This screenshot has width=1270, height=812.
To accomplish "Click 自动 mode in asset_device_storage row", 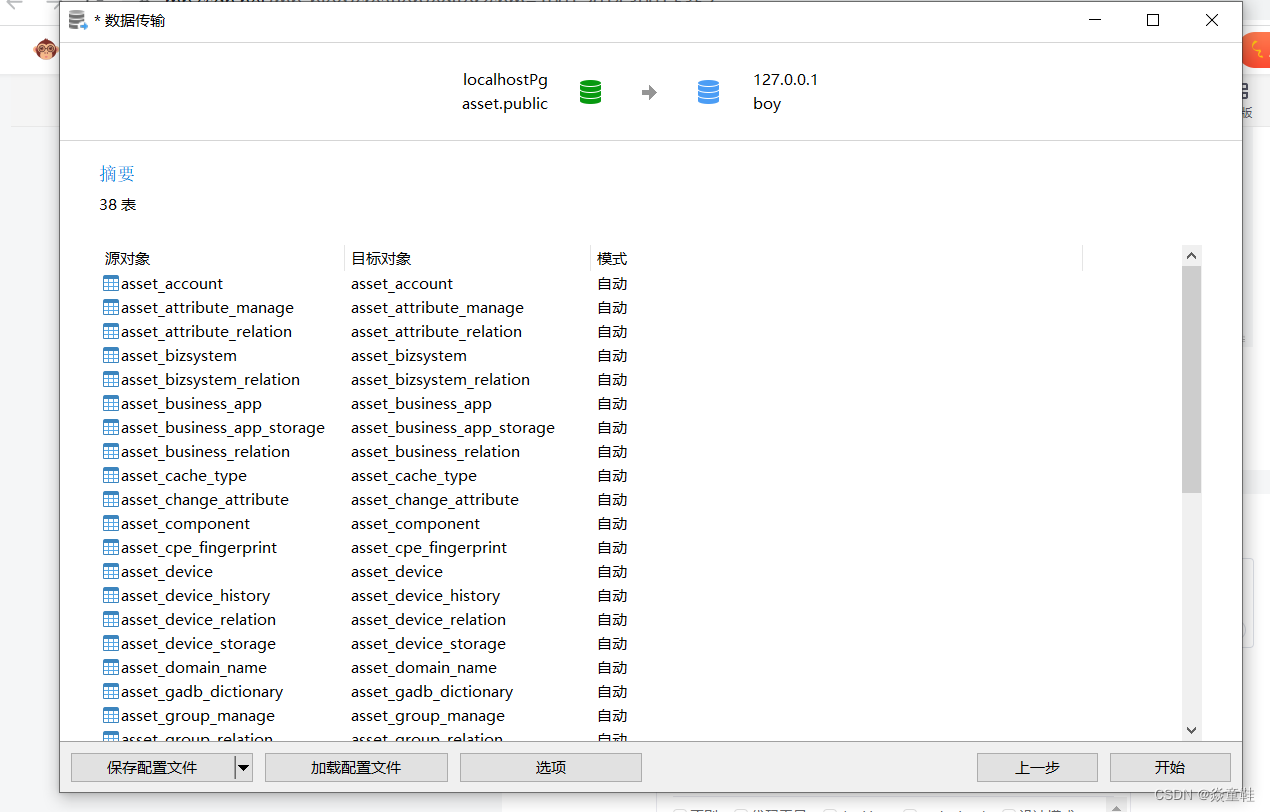I will 612,644.
